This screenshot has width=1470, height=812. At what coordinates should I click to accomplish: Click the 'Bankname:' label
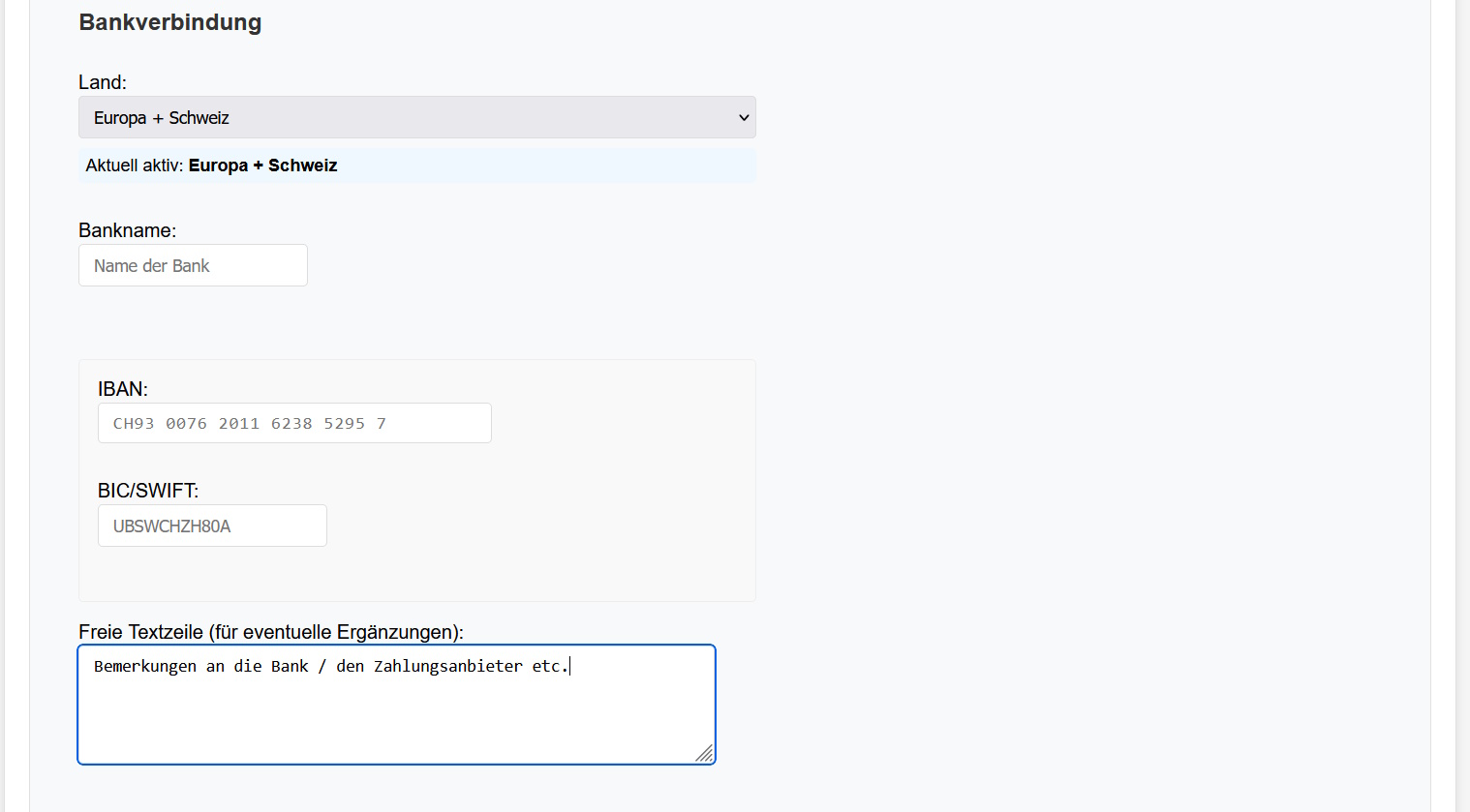click(x=127, y=231)
